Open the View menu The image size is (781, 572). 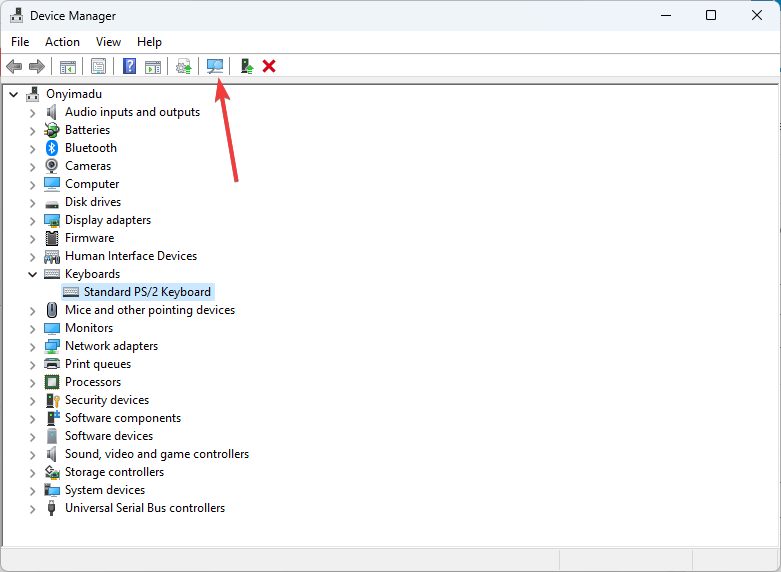click(x=108, y=42)
